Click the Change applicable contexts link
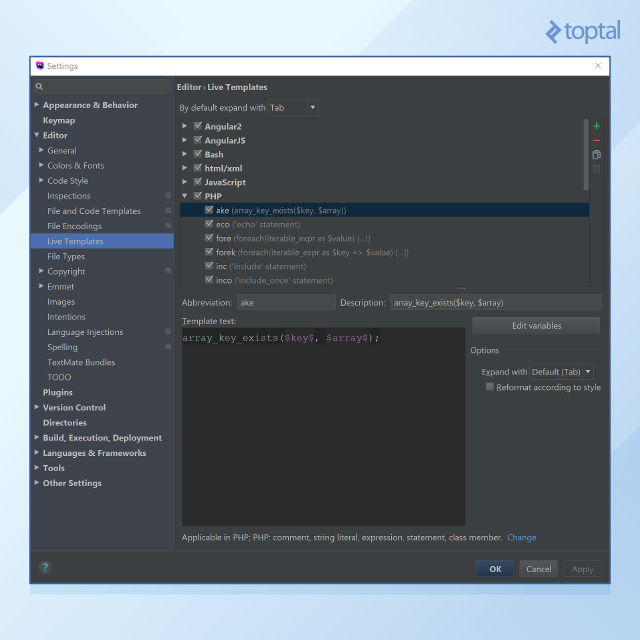This screenshot has width=640, height=640. [522, 538]
